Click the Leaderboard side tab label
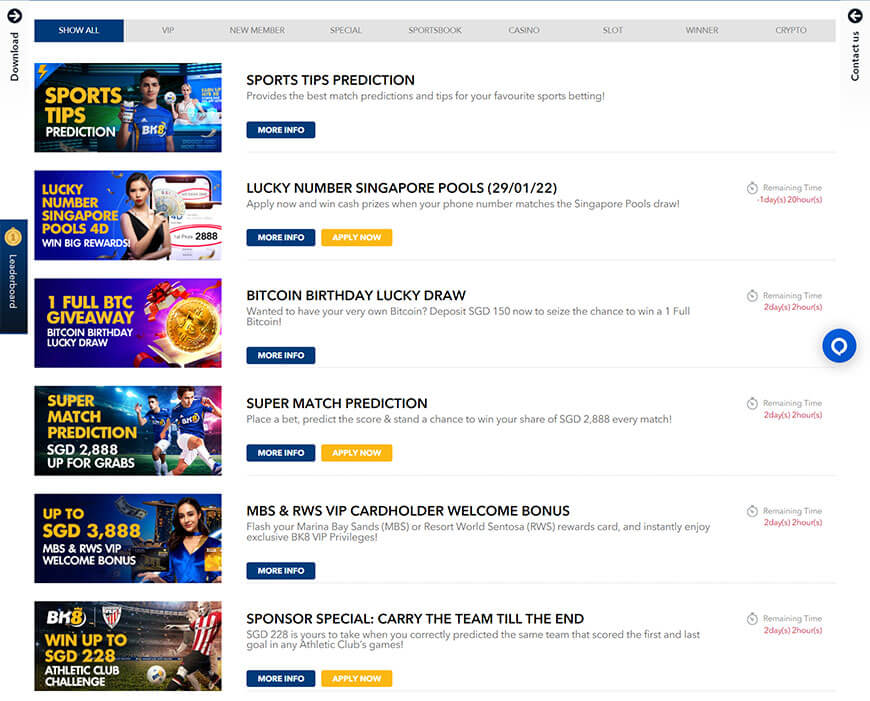This screenshot has width=870, height=701. pyautogui.click(x=13, y=281)
